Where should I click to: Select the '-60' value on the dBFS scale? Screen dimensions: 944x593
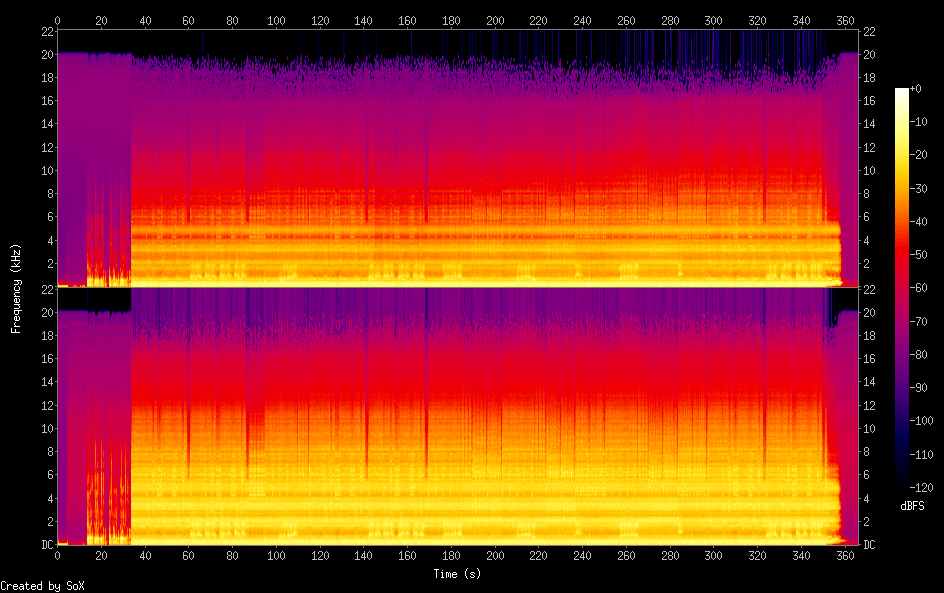point(919,288)
